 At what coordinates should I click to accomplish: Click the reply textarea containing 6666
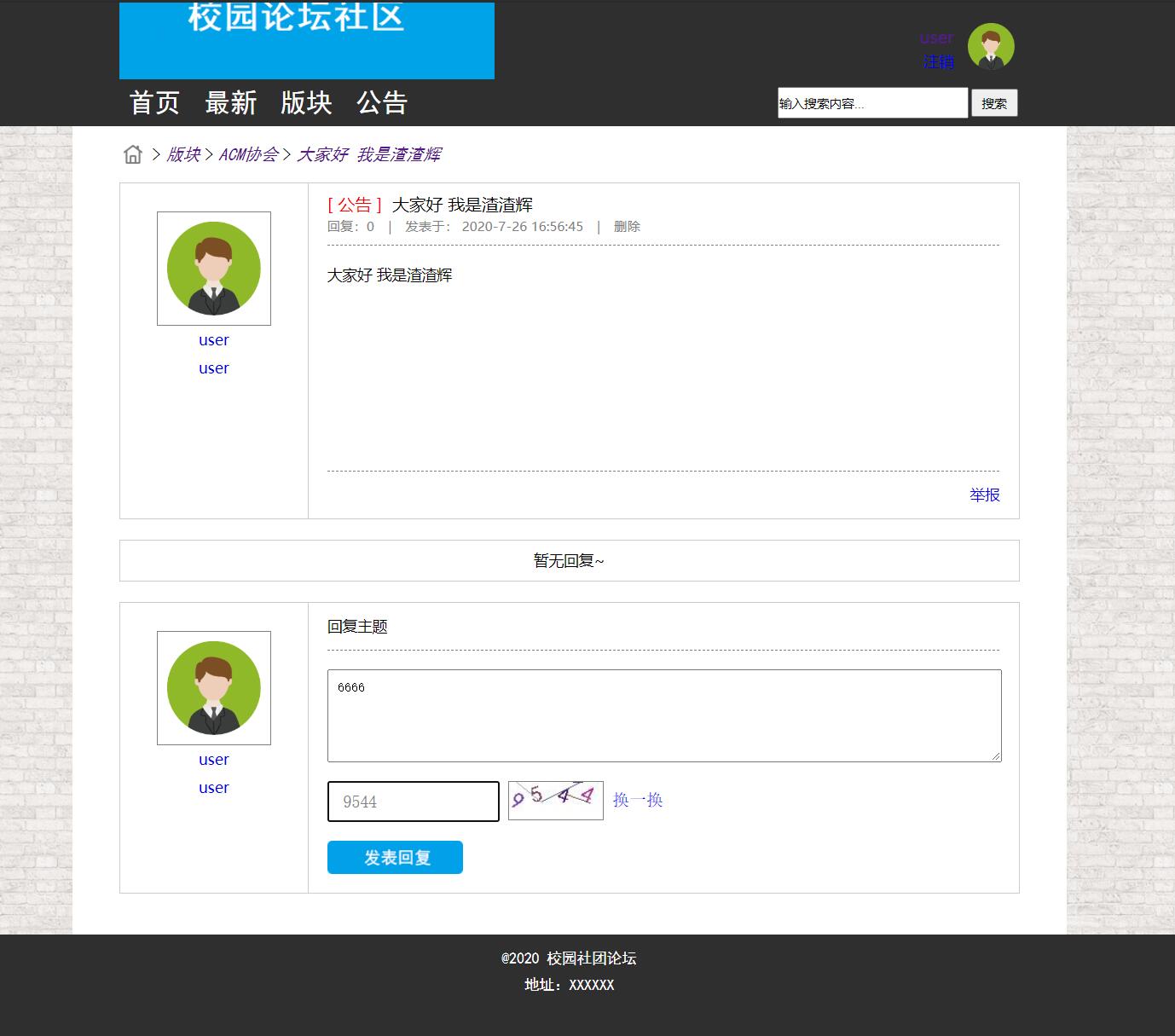(x=663, y=715)
